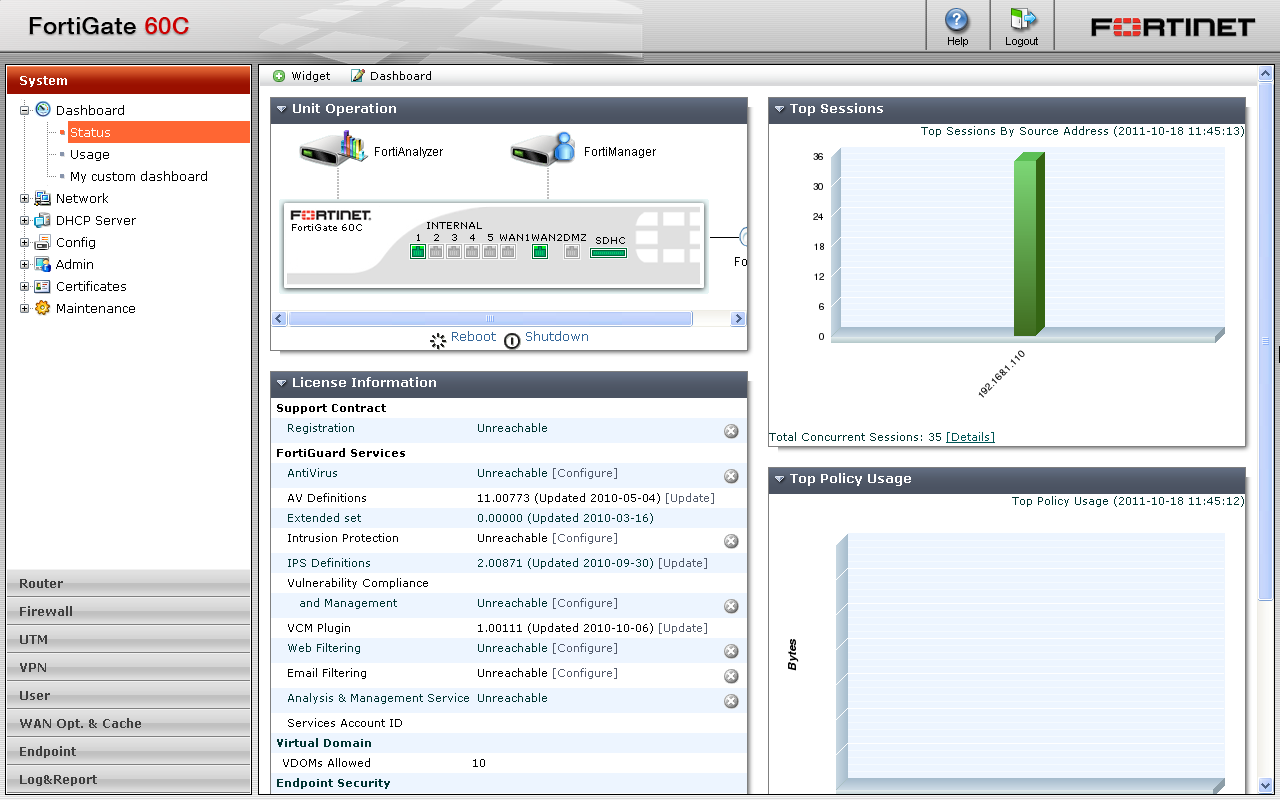This screenshot has height=800, width=1280.
Task: Click the Vulnerability Management unreachable status icon
Action: 731,606
